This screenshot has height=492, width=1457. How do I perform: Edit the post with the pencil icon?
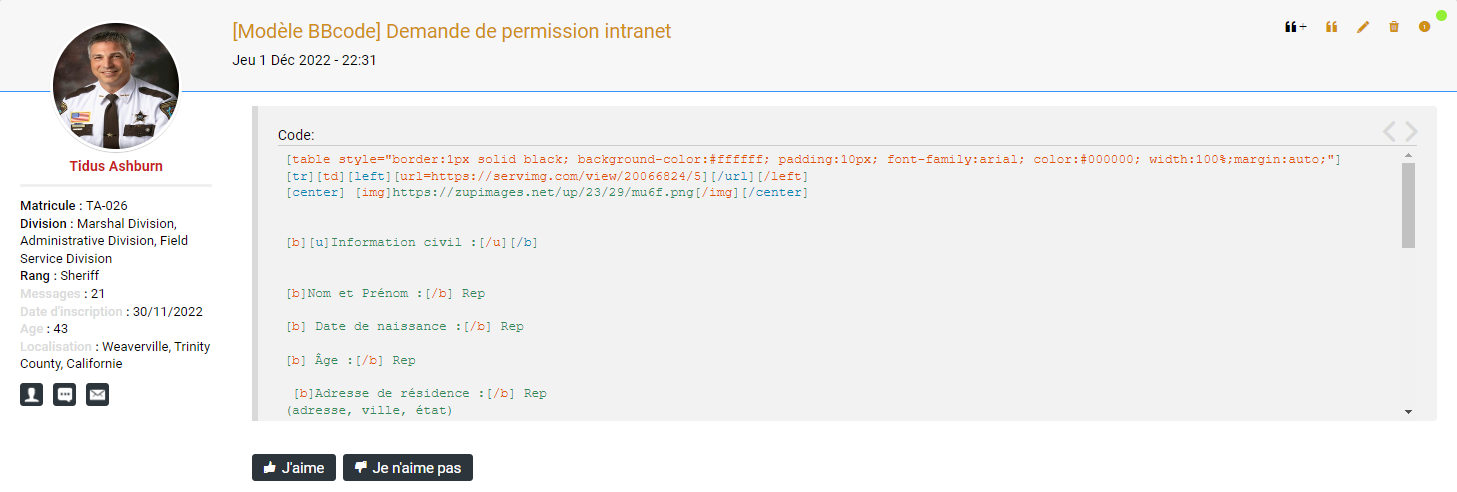pyautogui.click(x=1362, y=27)
